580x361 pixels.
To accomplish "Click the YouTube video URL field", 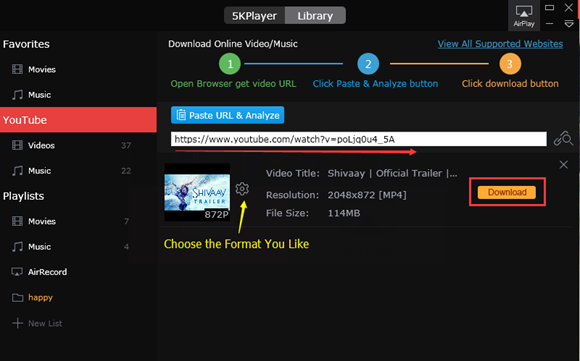I will pos(358,139).
